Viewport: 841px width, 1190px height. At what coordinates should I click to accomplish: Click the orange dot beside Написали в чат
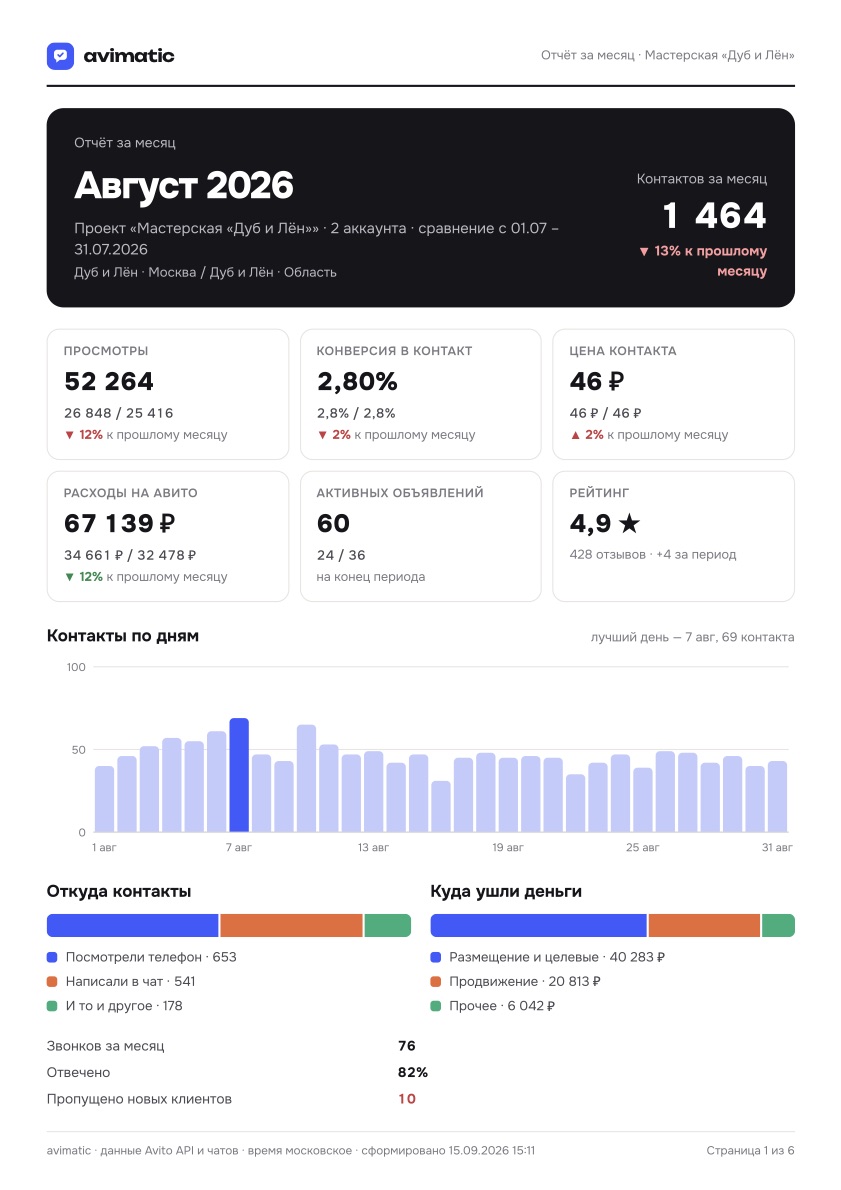point(52,981)
